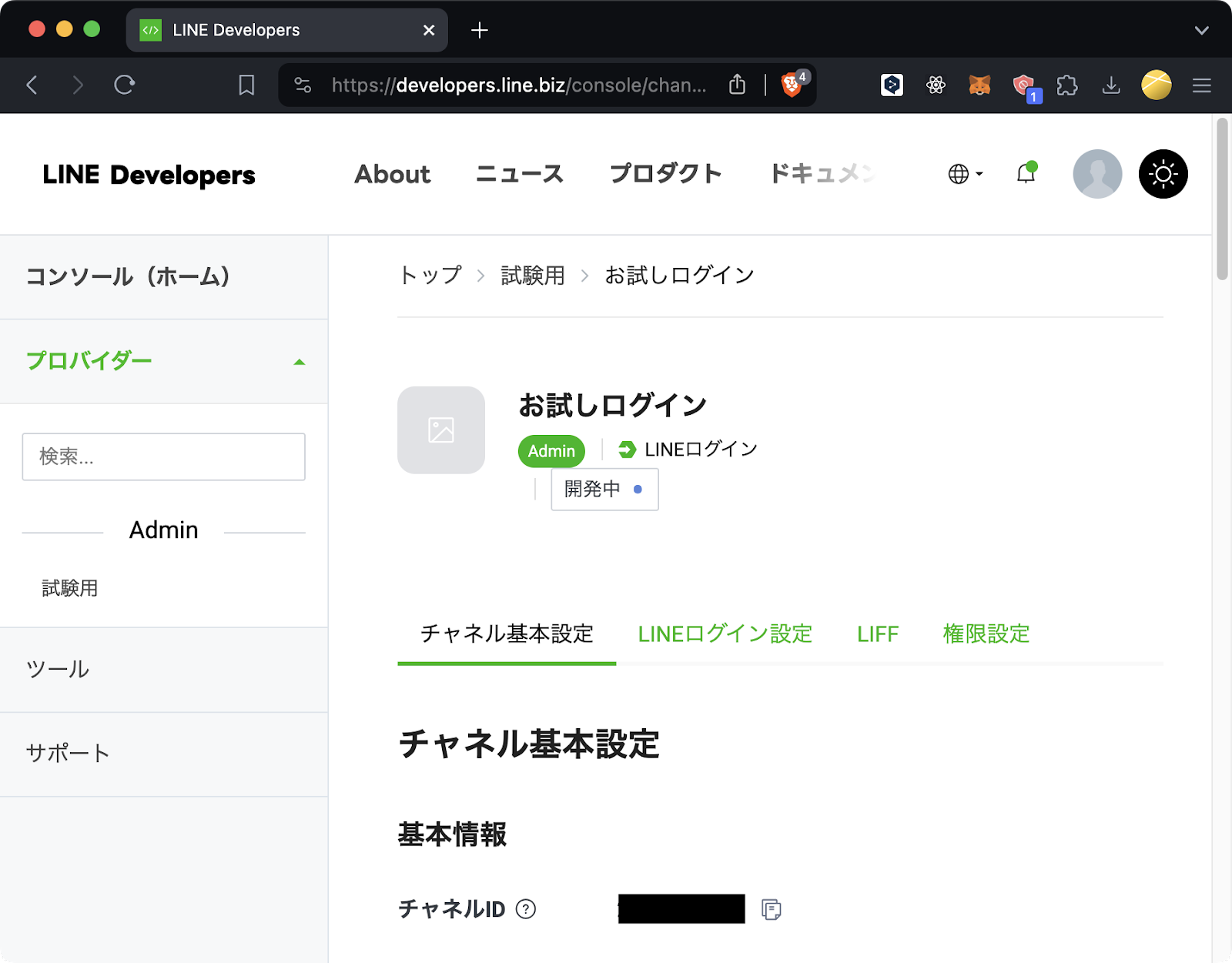Click the green Admin badge

tap(551, 451)
